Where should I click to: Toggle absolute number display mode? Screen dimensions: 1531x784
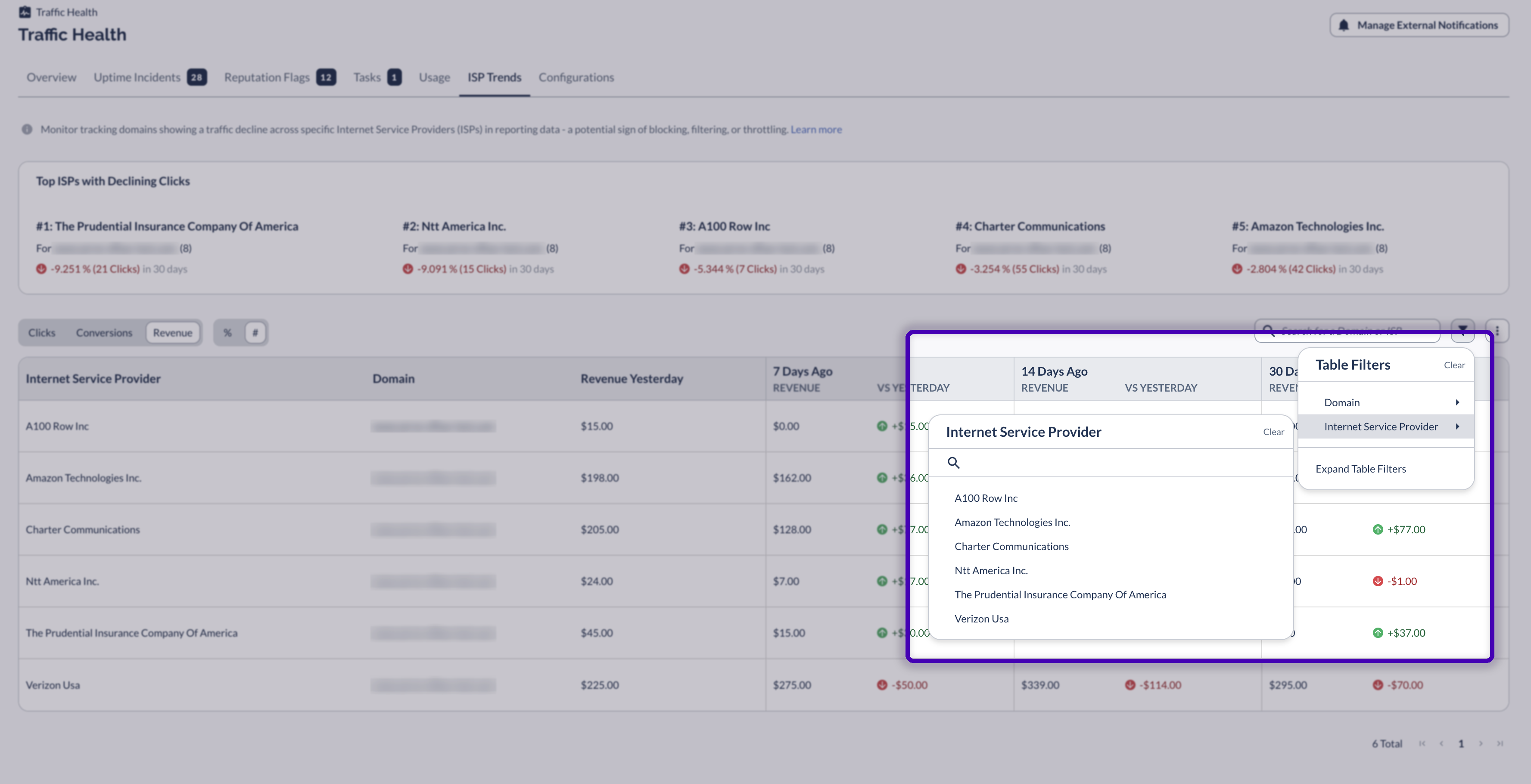click(255, 332)
